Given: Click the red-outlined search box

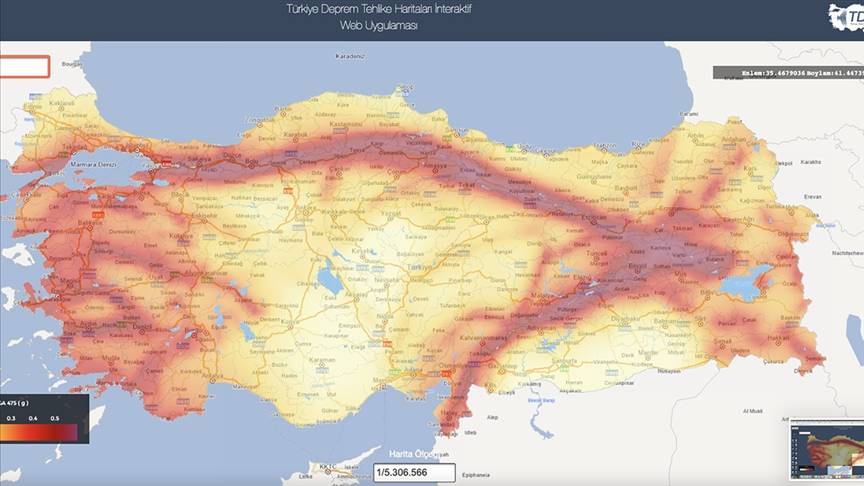Looking at the screenshot, I should point(24,67).
